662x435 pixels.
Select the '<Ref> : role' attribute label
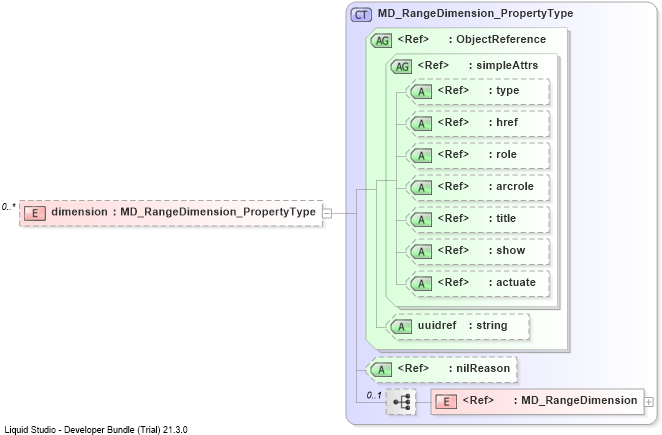[x=477, y=155]
